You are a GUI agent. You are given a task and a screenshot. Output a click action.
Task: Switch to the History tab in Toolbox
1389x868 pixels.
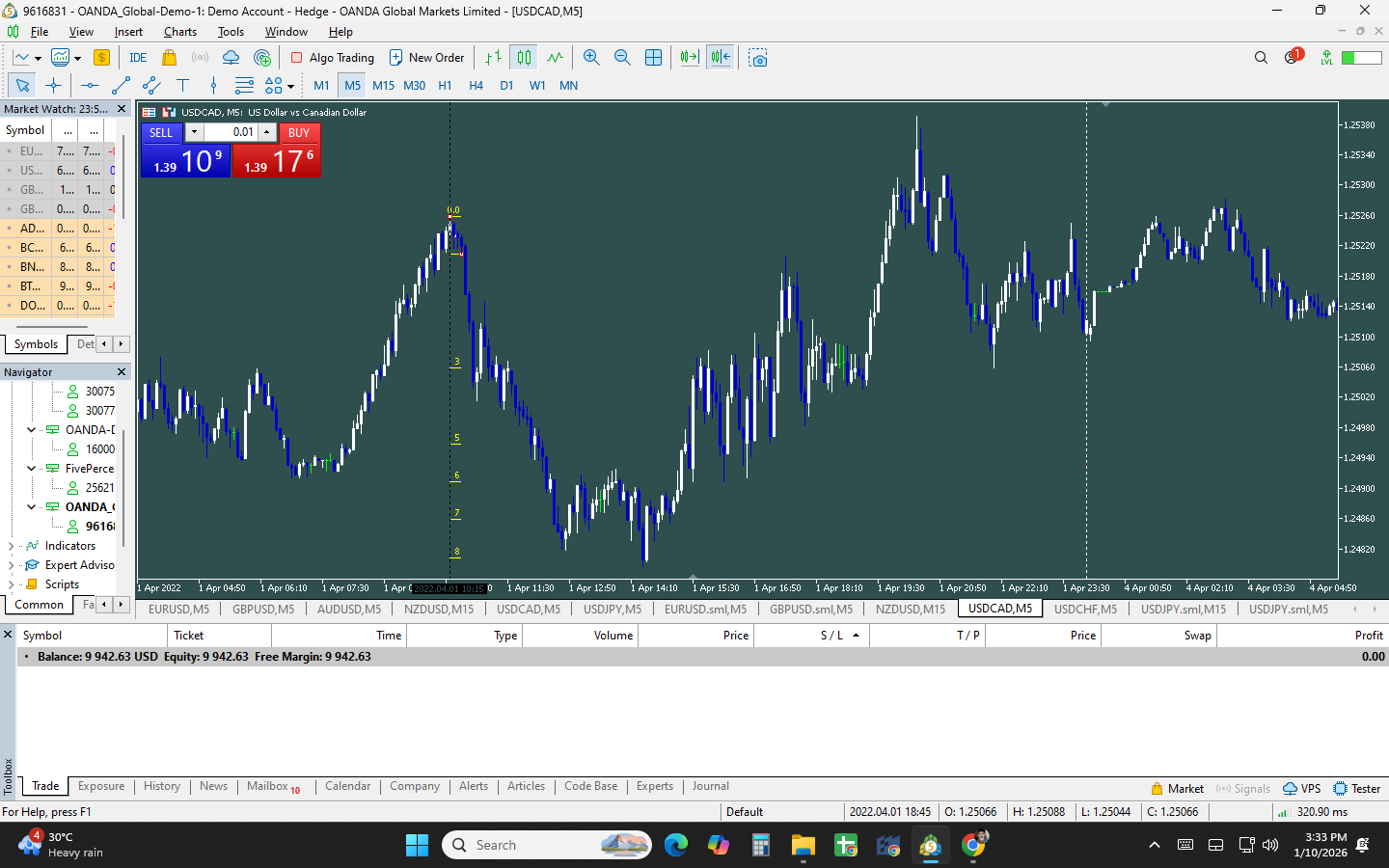pyautogui.click(x=161, y=786)
